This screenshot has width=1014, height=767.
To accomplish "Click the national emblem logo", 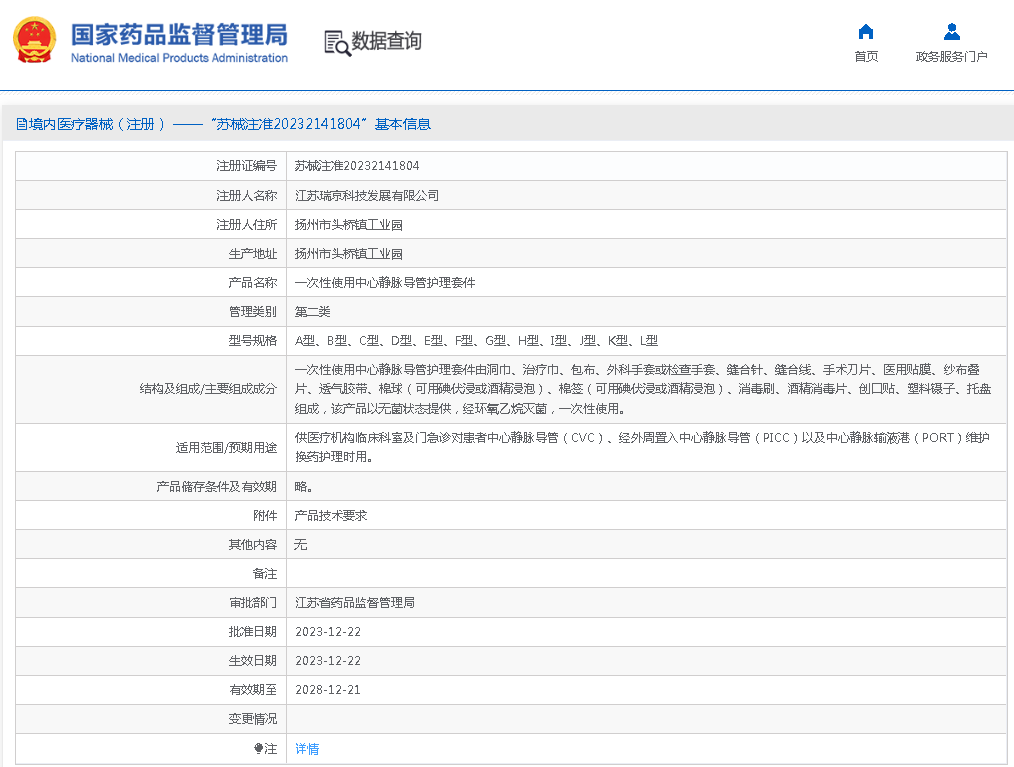I will pyautogui.click(x=34, y=40).
